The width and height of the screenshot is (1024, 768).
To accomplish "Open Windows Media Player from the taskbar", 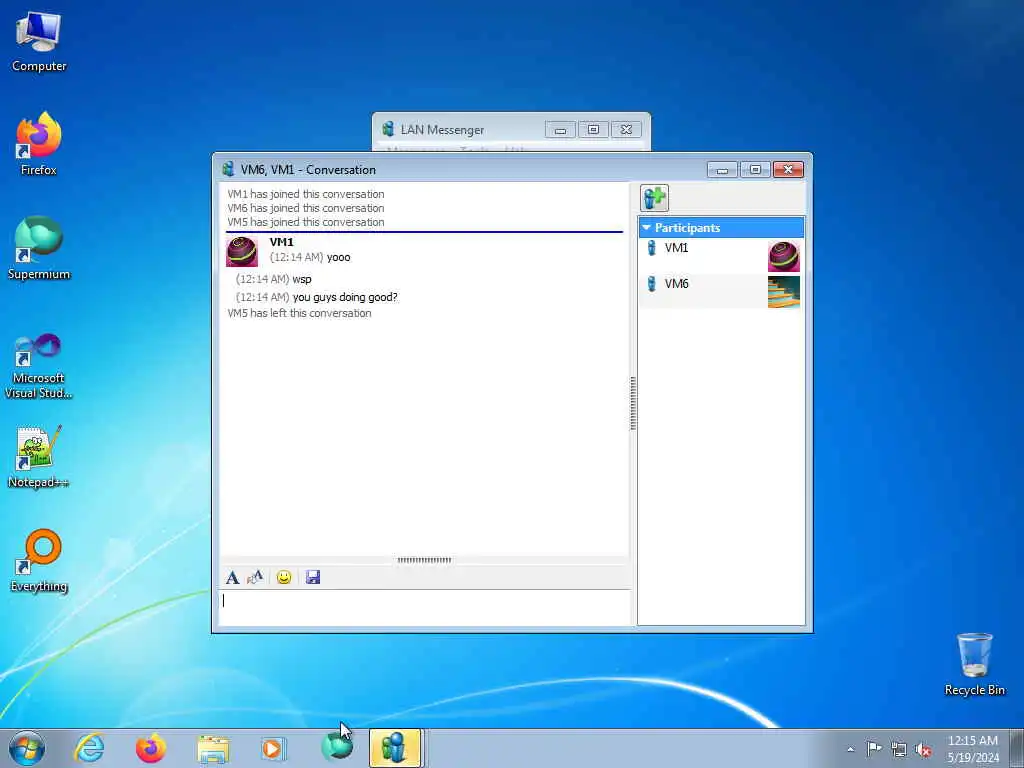I will [x=274, y=748].
